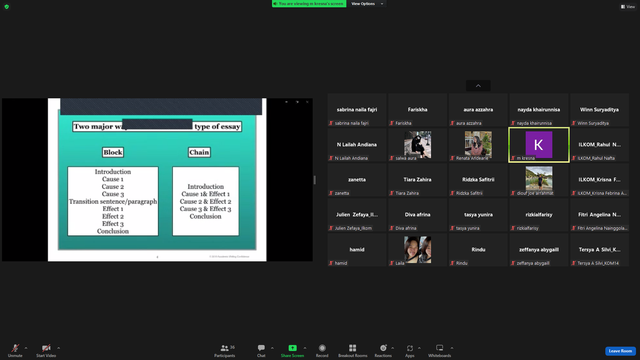Select the ILKOM_Krisna participant tile
This screenshot has width=640, height=360.
[599, 180]
